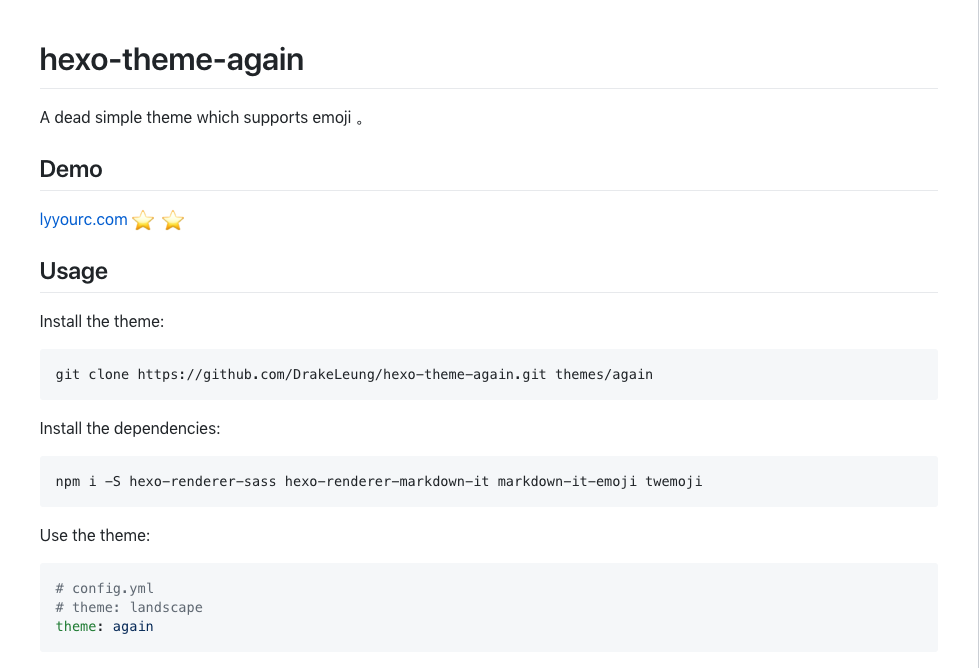Click the word twemoji in npm command
Viewport: 979px width, 668px height.
click(x=673, y=481)
